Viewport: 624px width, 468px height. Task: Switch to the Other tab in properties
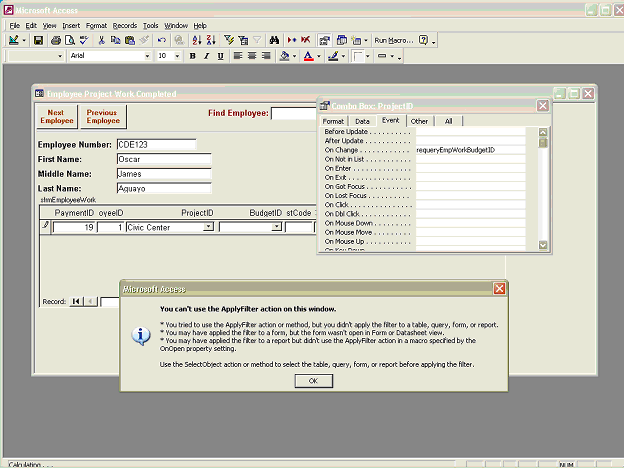point(419,121)
